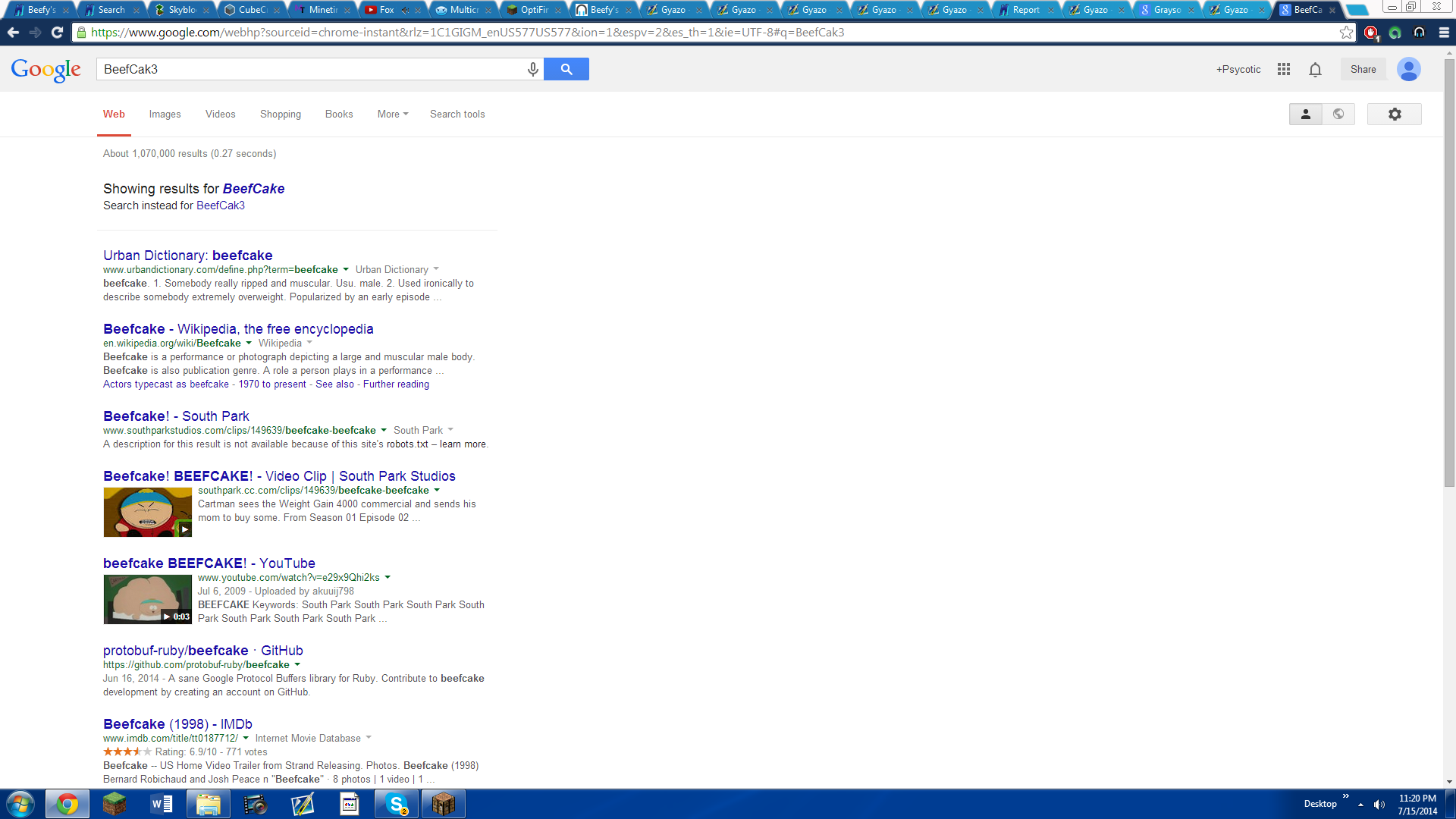This screenshot has width=1456, height=819.
Task: Search instead for BeefCak3
Action: 221,206
